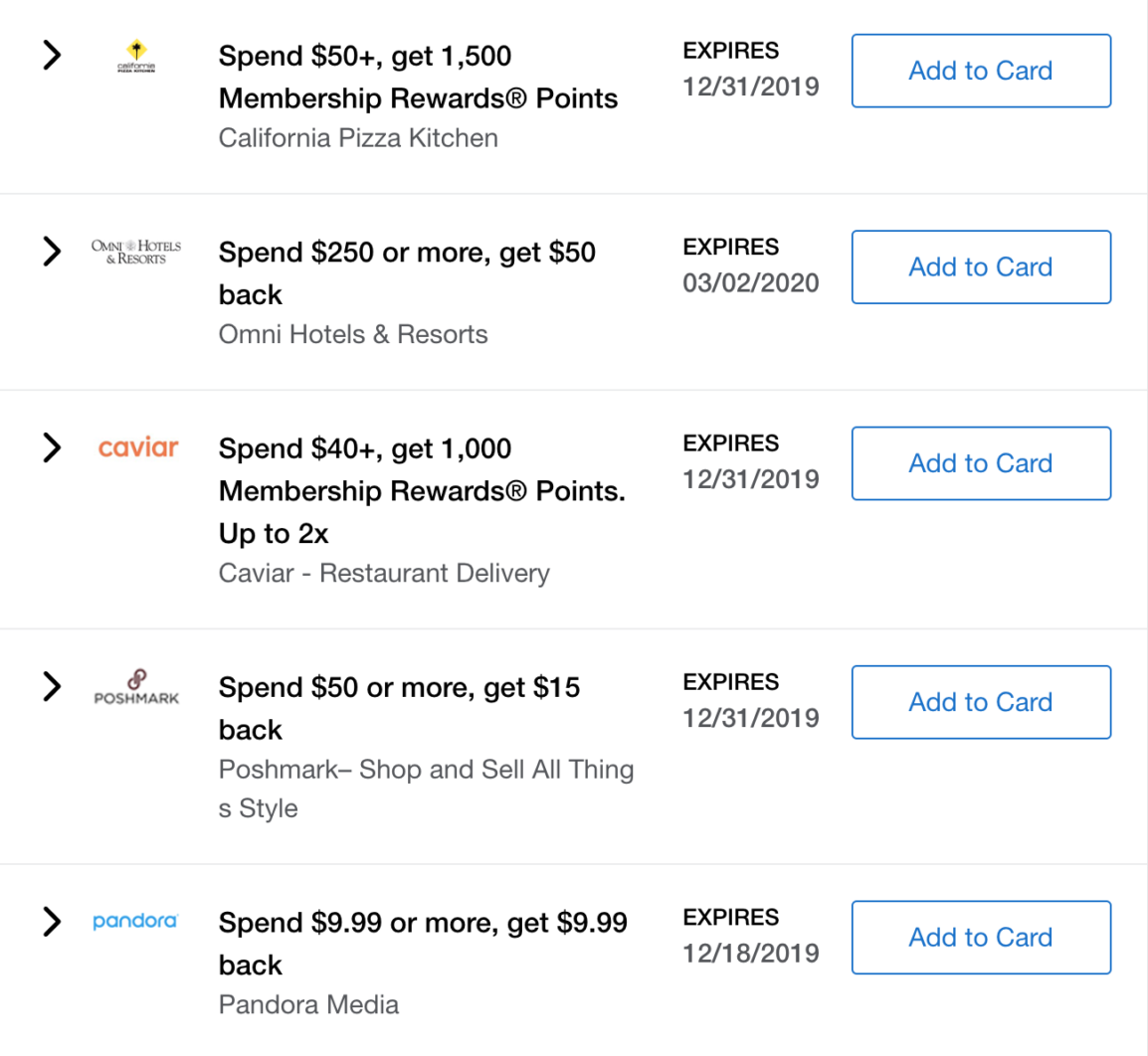Click the blue Pandora logo
The height and width of the screenshot is (1056, 1148).
[135, 922]
